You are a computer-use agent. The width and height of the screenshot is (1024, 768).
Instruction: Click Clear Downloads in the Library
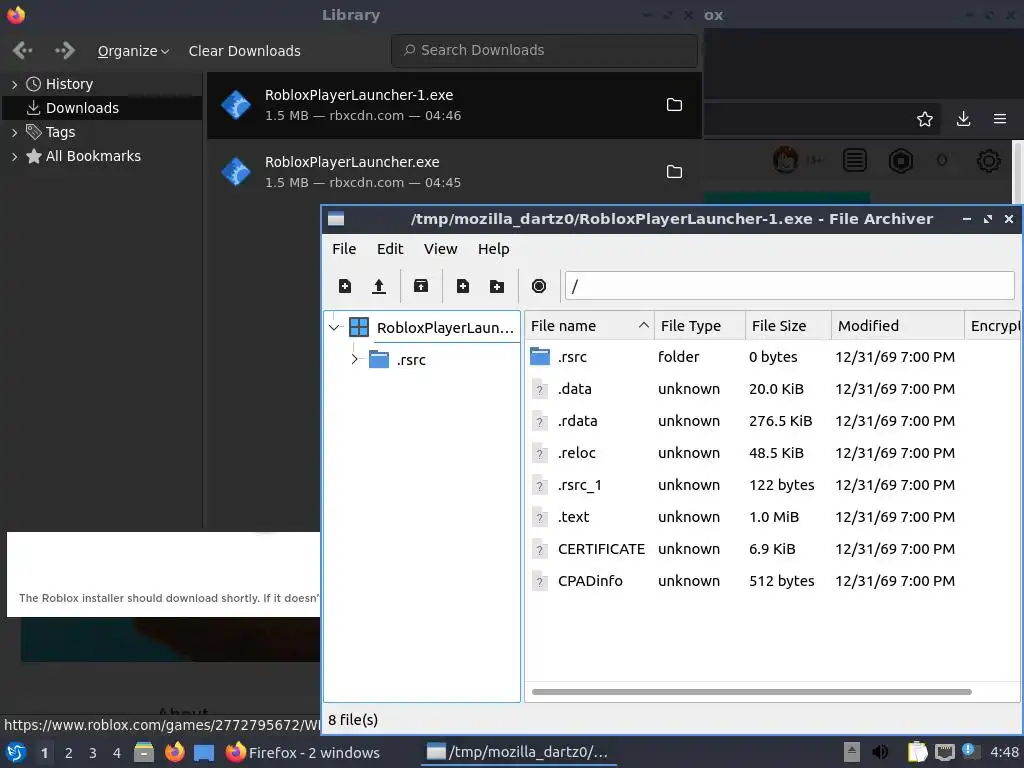coord(244,51)
